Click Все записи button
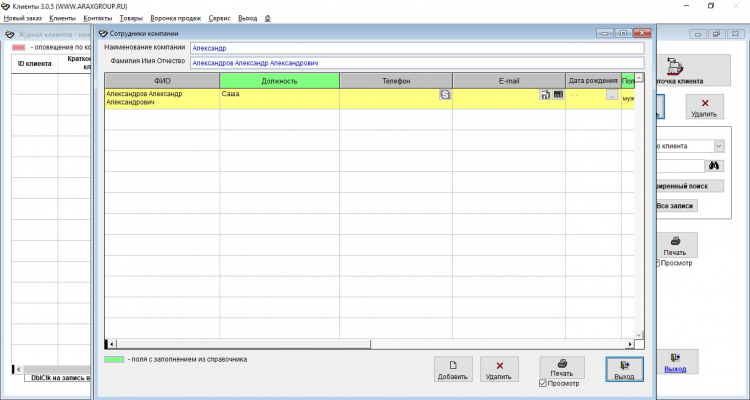 tap(676, 206)
